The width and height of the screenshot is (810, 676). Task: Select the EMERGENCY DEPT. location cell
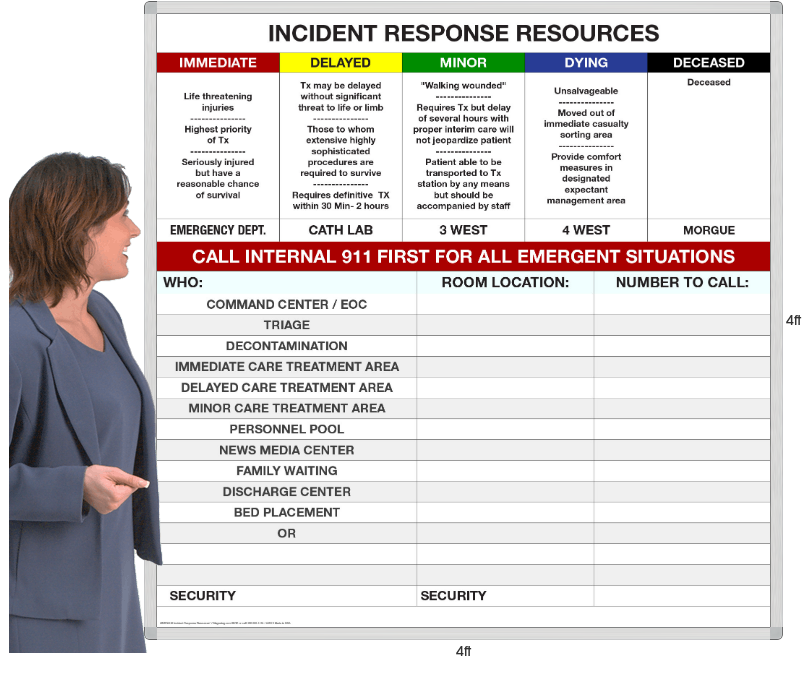[x=217, y=230]
